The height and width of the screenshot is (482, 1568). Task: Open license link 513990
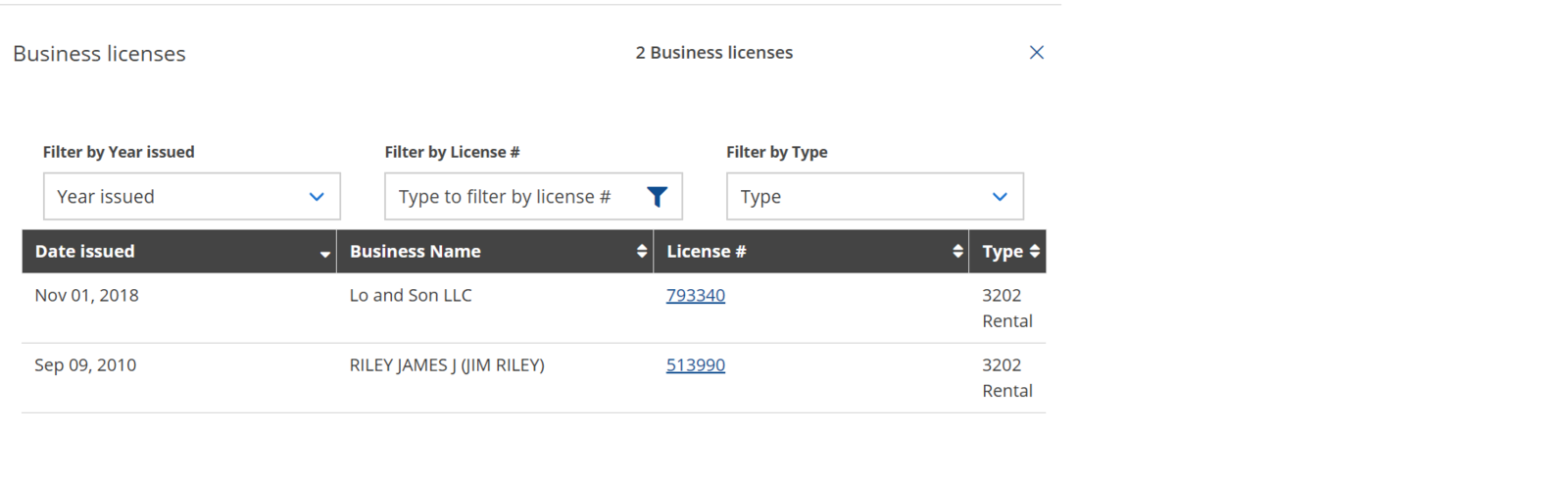click(696, 364)
